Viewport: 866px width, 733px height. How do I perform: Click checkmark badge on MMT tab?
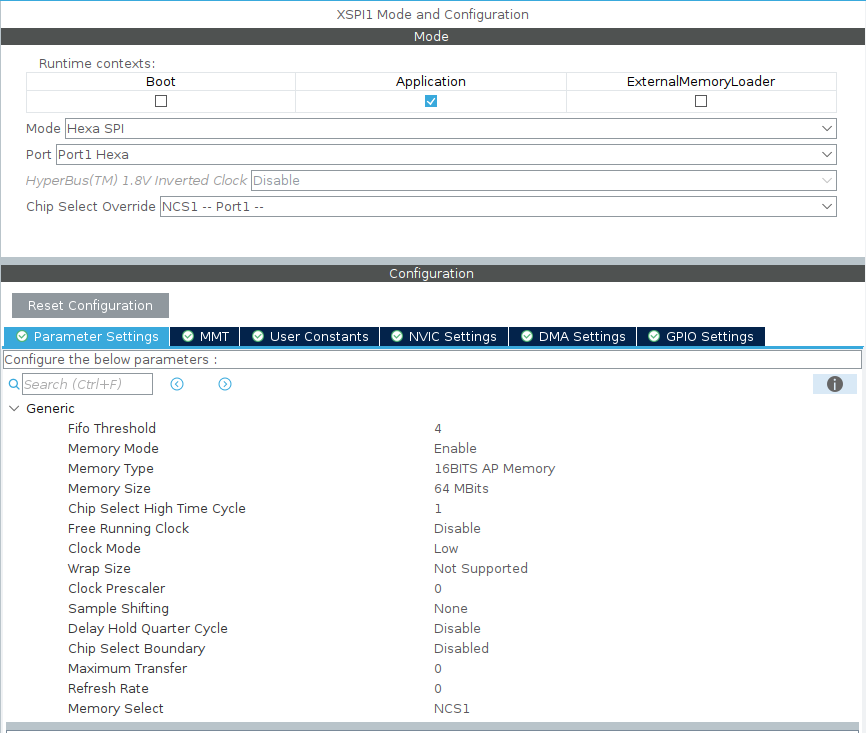[x=189, y=337]
